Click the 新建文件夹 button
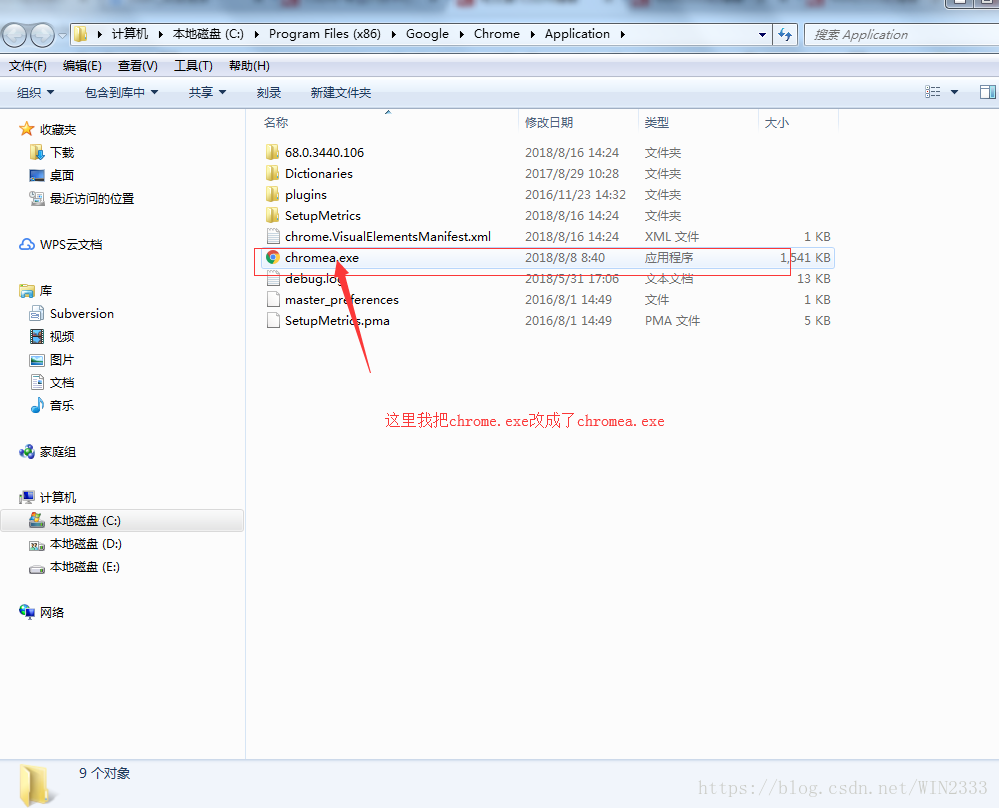This screenshot has height=808, width=999. [x=340, y=92]
